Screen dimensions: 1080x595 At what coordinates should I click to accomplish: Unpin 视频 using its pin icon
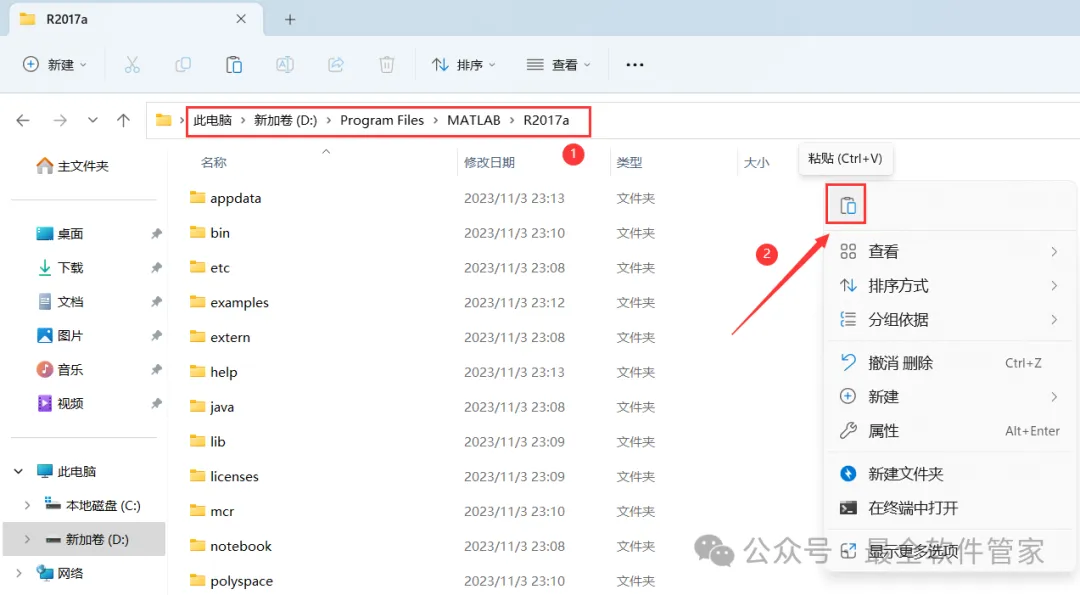pyautogui.click(x=156, y=403)
